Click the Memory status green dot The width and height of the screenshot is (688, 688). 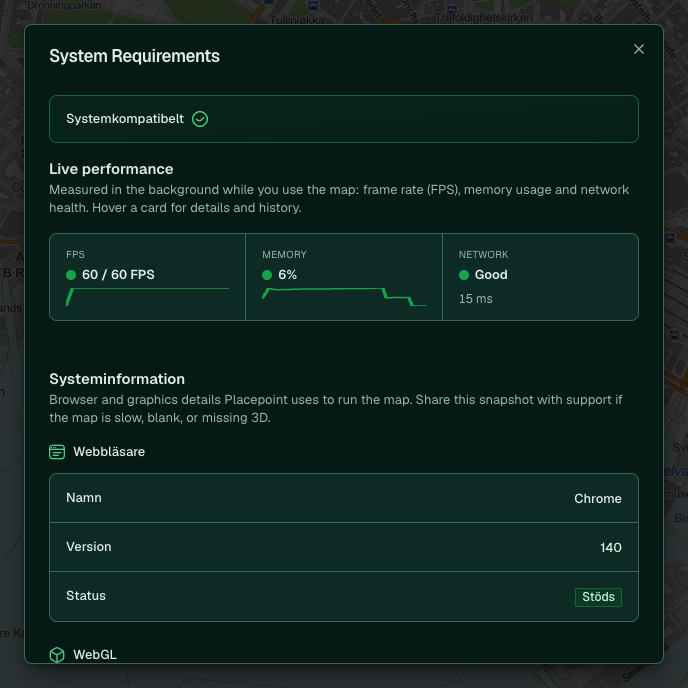coord(267,275)
